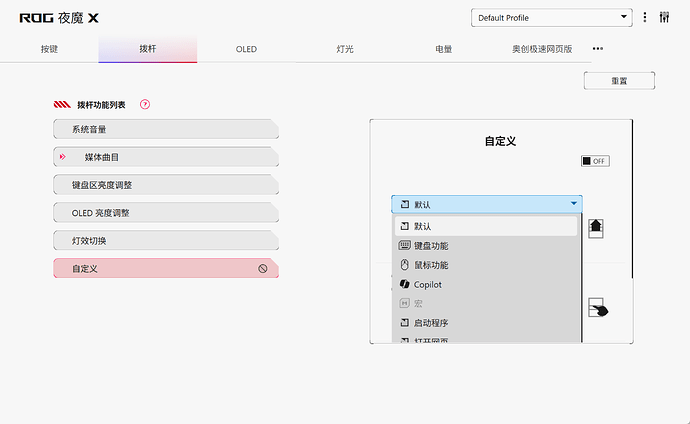
Task: Switch to the 灯光 tab
Action: 344,48
